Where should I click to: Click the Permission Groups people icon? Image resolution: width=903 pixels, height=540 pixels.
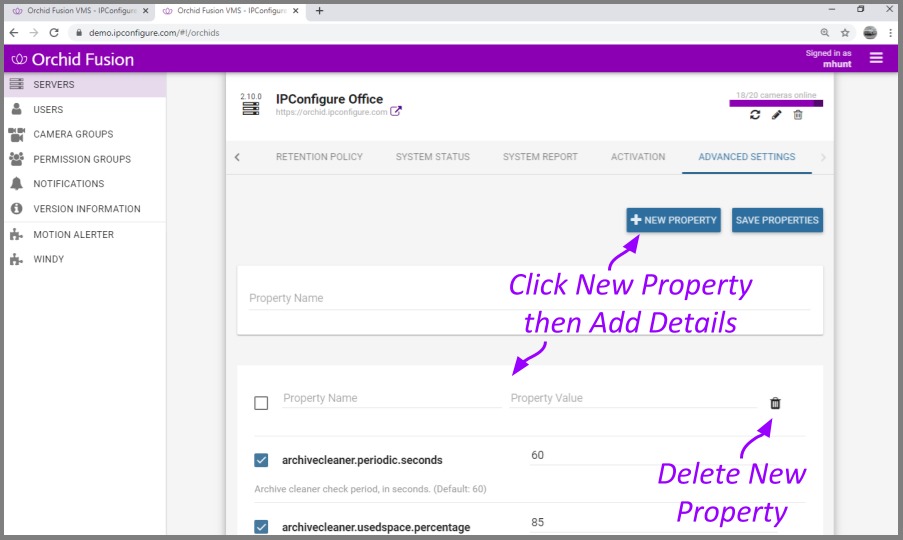click(17, 158)
